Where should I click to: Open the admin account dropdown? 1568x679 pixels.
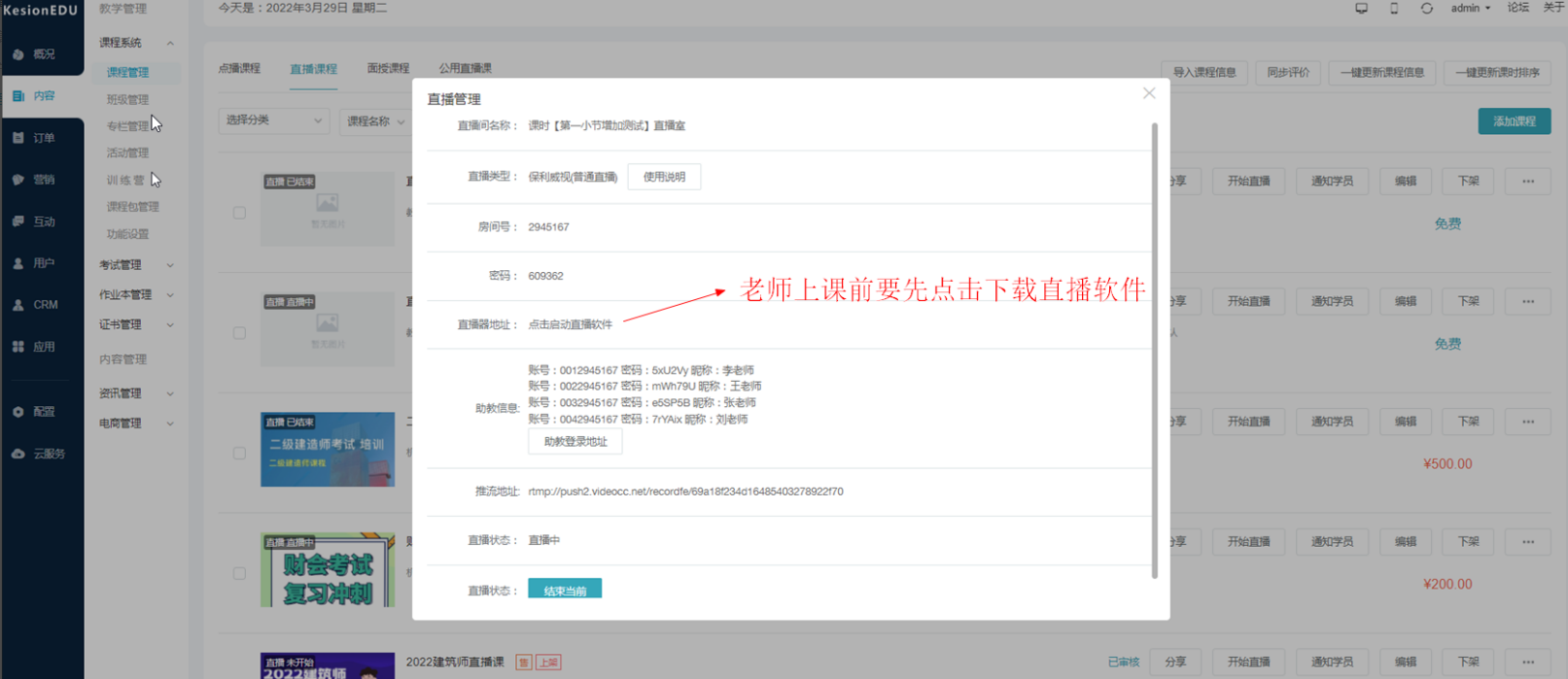point(1470,9)
